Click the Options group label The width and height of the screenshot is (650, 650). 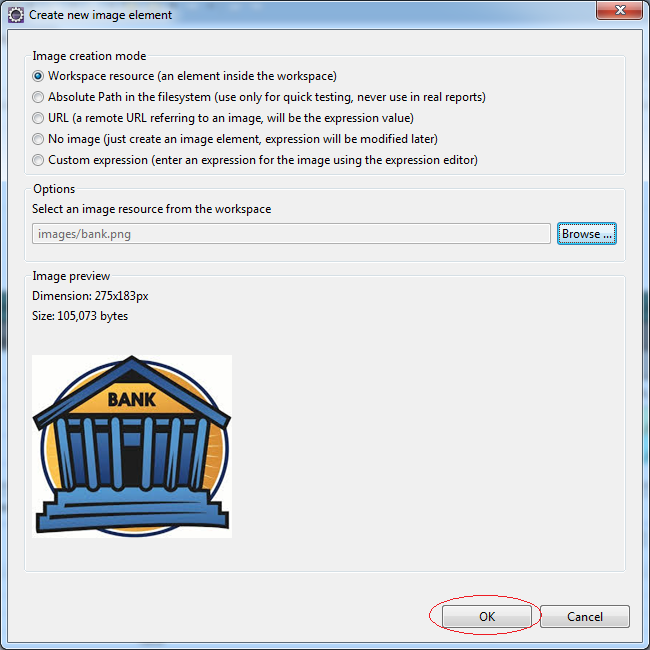point(54,189)
